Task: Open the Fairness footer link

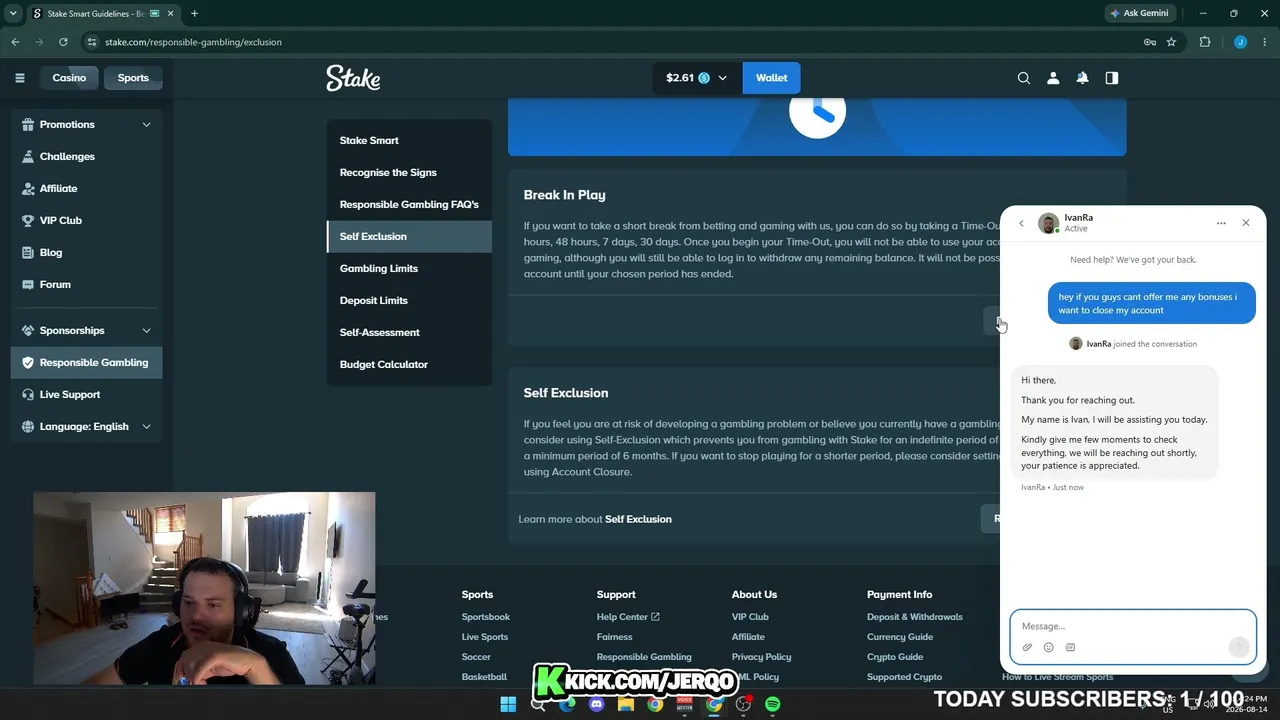Action: tap(614, 637)
